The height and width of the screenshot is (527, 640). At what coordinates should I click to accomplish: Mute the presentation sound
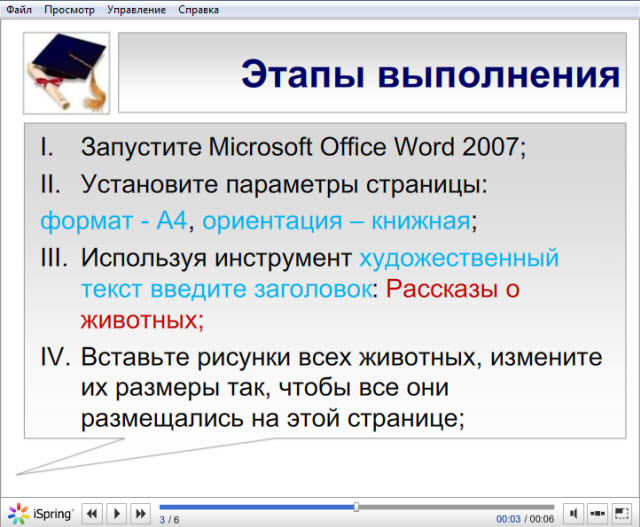[573, 513]
